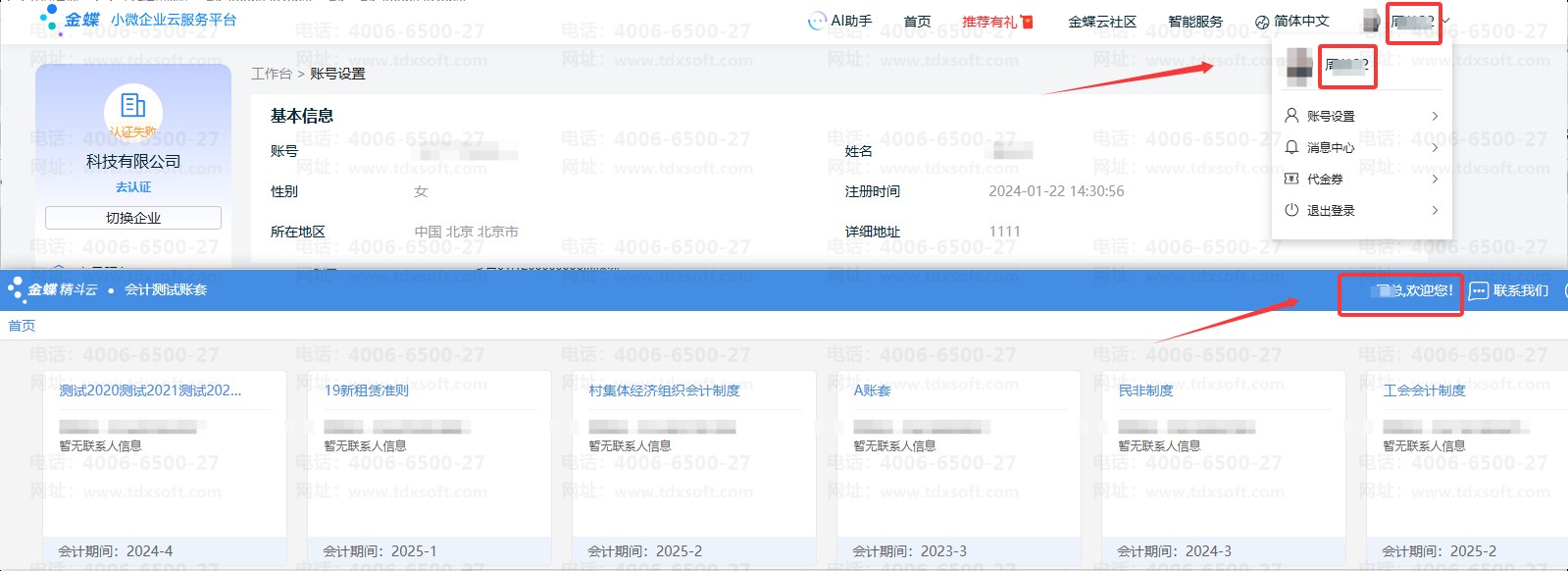Click the globe icon beside 简体中文

(1262, 22)
